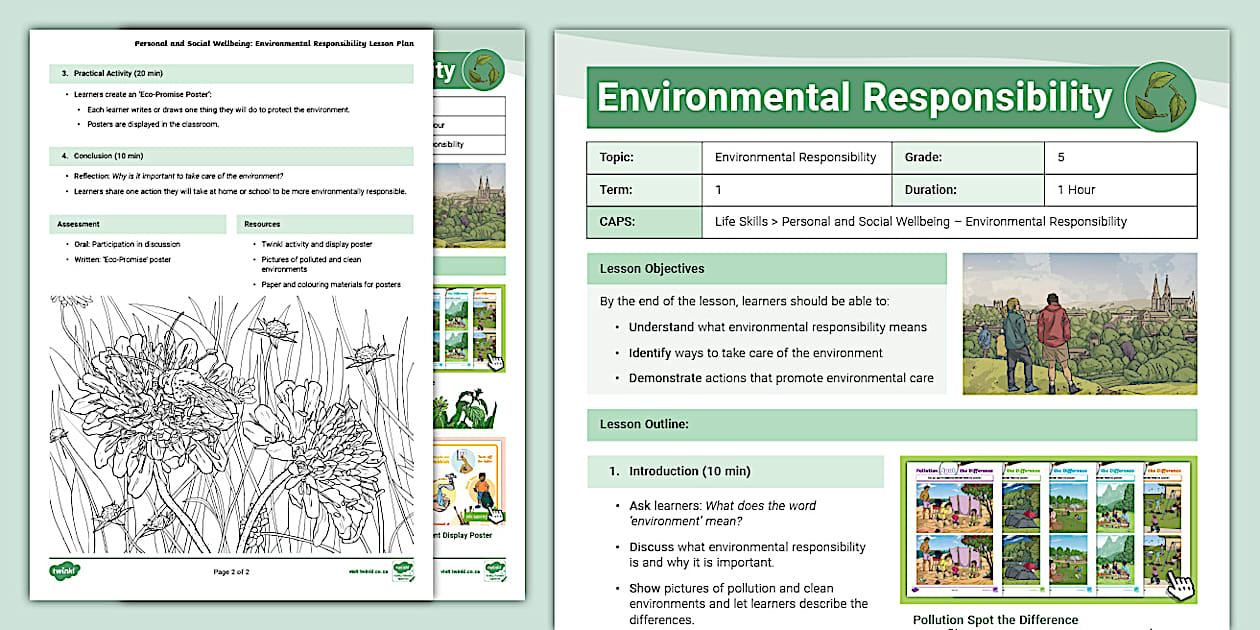
Task: Click the circular leaf icon on the left page header
Action: click(486, 71)
